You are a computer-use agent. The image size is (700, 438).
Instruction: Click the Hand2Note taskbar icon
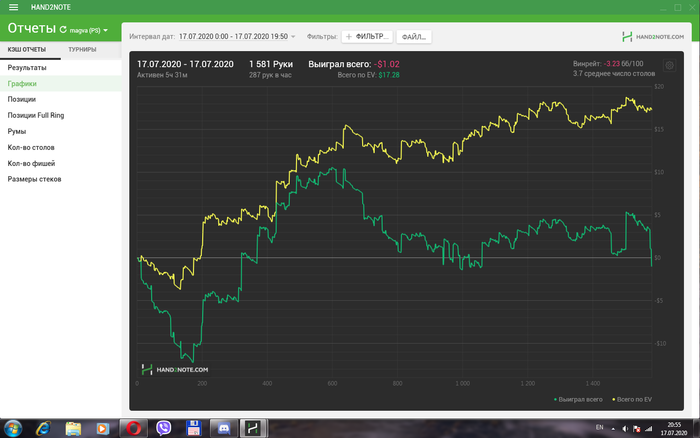(253, 429)
